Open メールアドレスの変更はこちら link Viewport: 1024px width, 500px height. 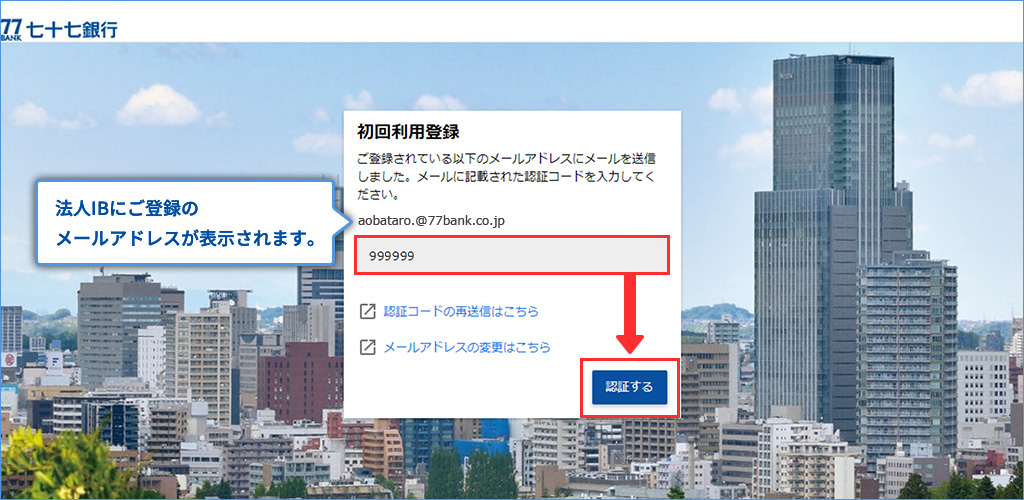point(467,347)
